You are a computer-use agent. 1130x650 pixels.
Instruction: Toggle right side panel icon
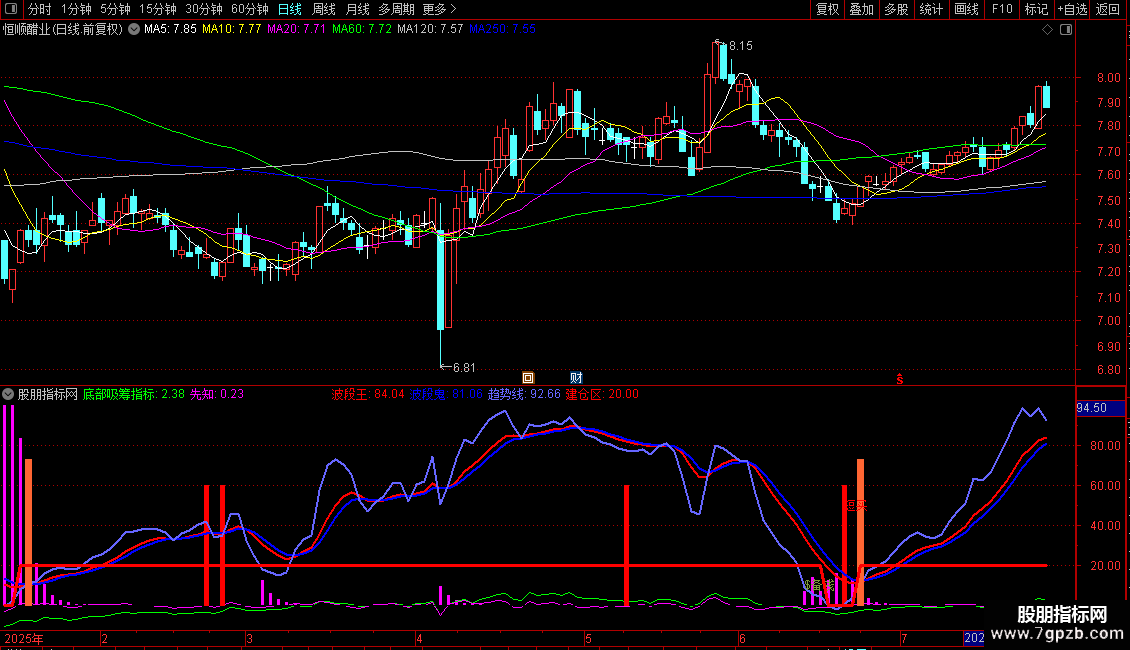(1066, 30)
